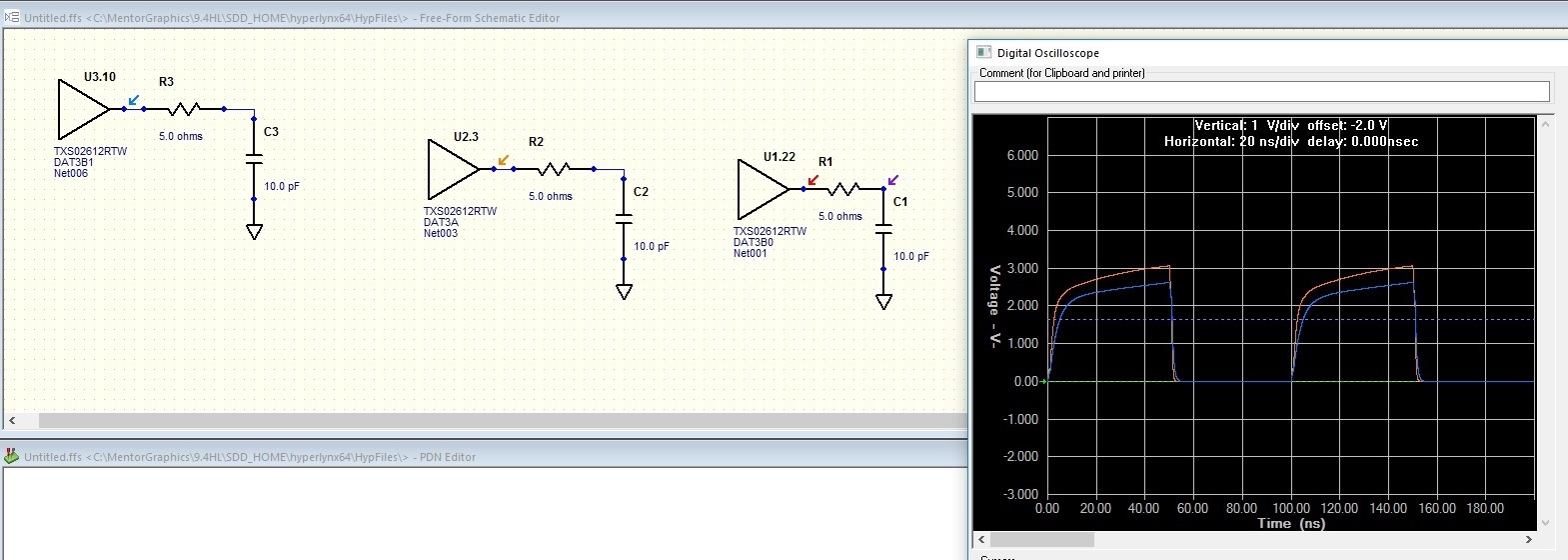This screenshot has height=560, width=1568.
Task: Click the C3 reference label
Action: coord(271,131)
